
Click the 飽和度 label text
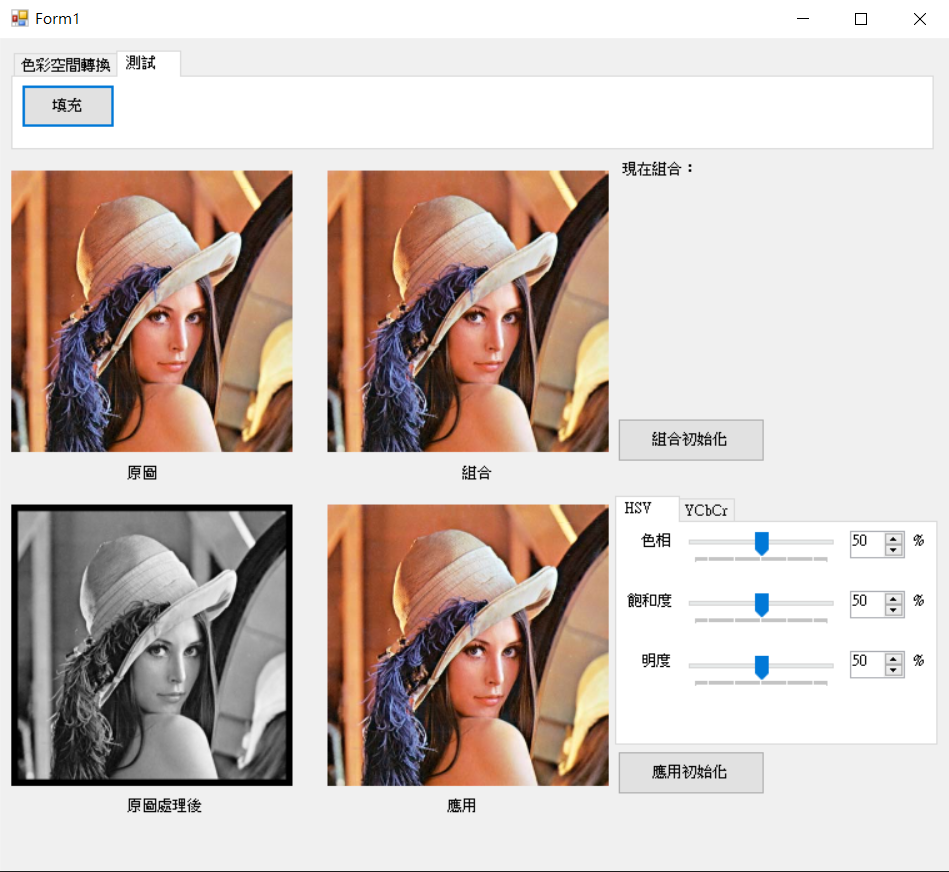(x=649, y=600)
